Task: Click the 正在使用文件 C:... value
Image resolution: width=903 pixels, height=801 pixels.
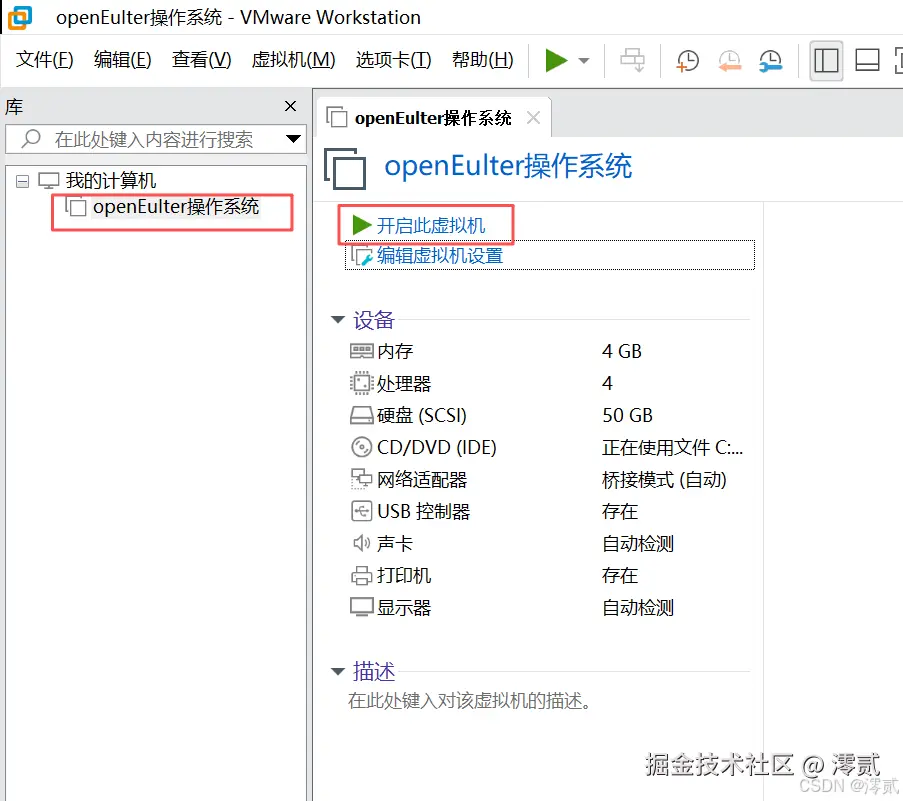Action: (x=672, y=447)
